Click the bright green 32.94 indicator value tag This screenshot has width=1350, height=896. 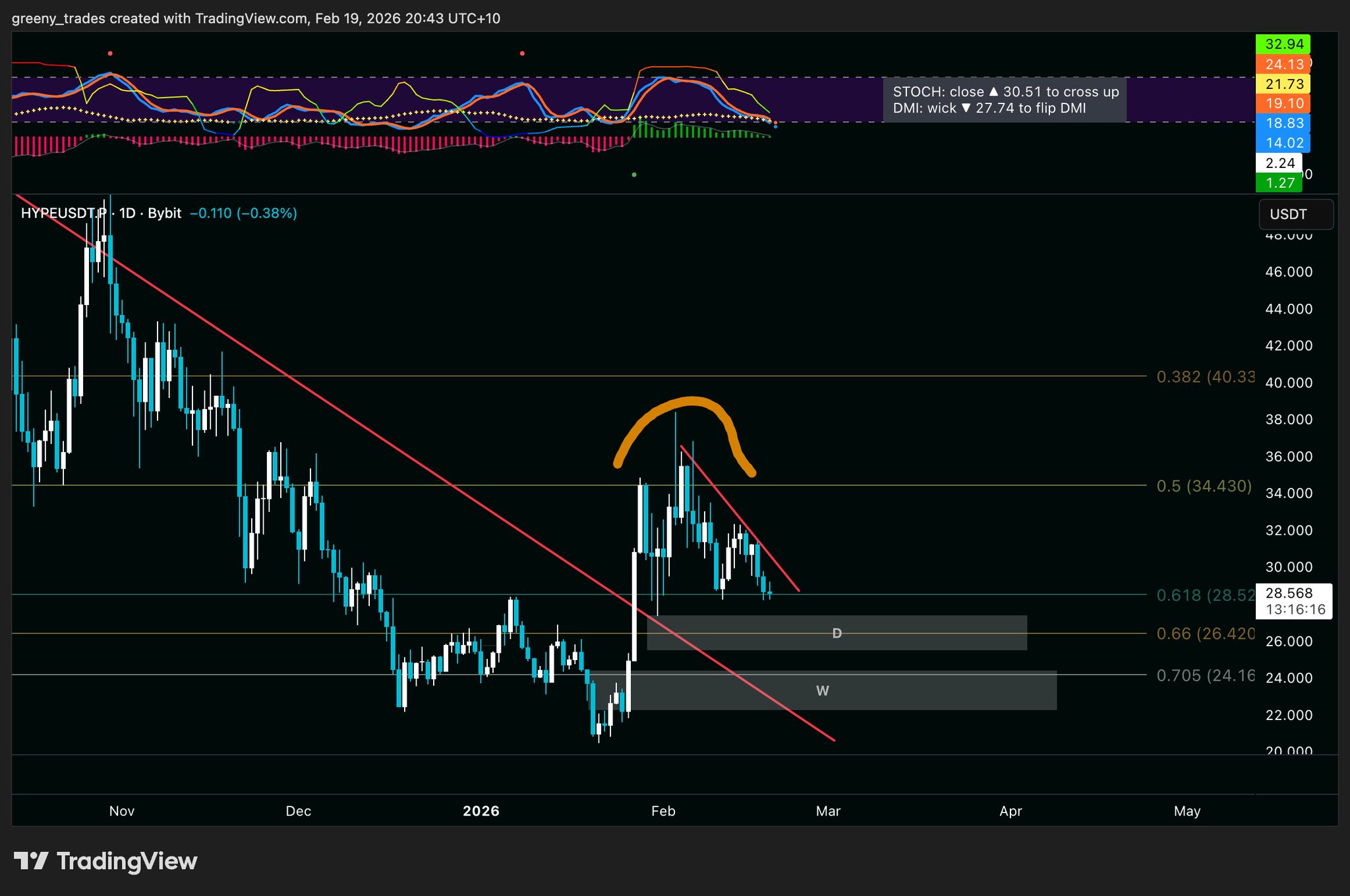[x=1283, y=44]
